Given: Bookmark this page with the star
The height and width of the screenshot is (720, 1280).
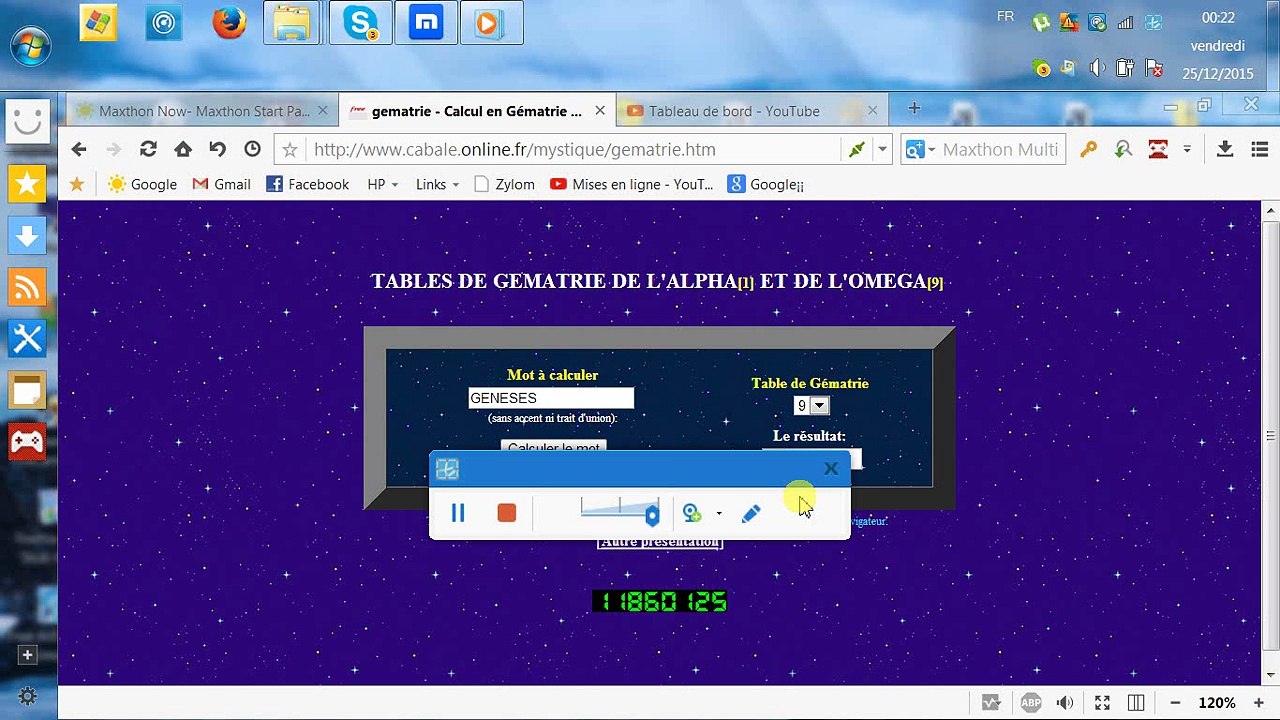Looking at the screenshot, I should pyautogui.click(x=290, y=149).
